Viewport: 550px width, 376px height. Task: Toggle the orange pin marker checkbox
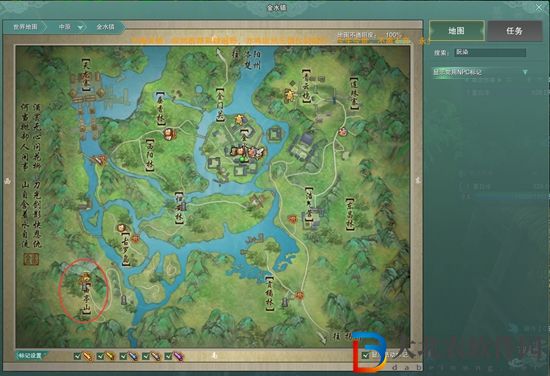tap(78, 356)
